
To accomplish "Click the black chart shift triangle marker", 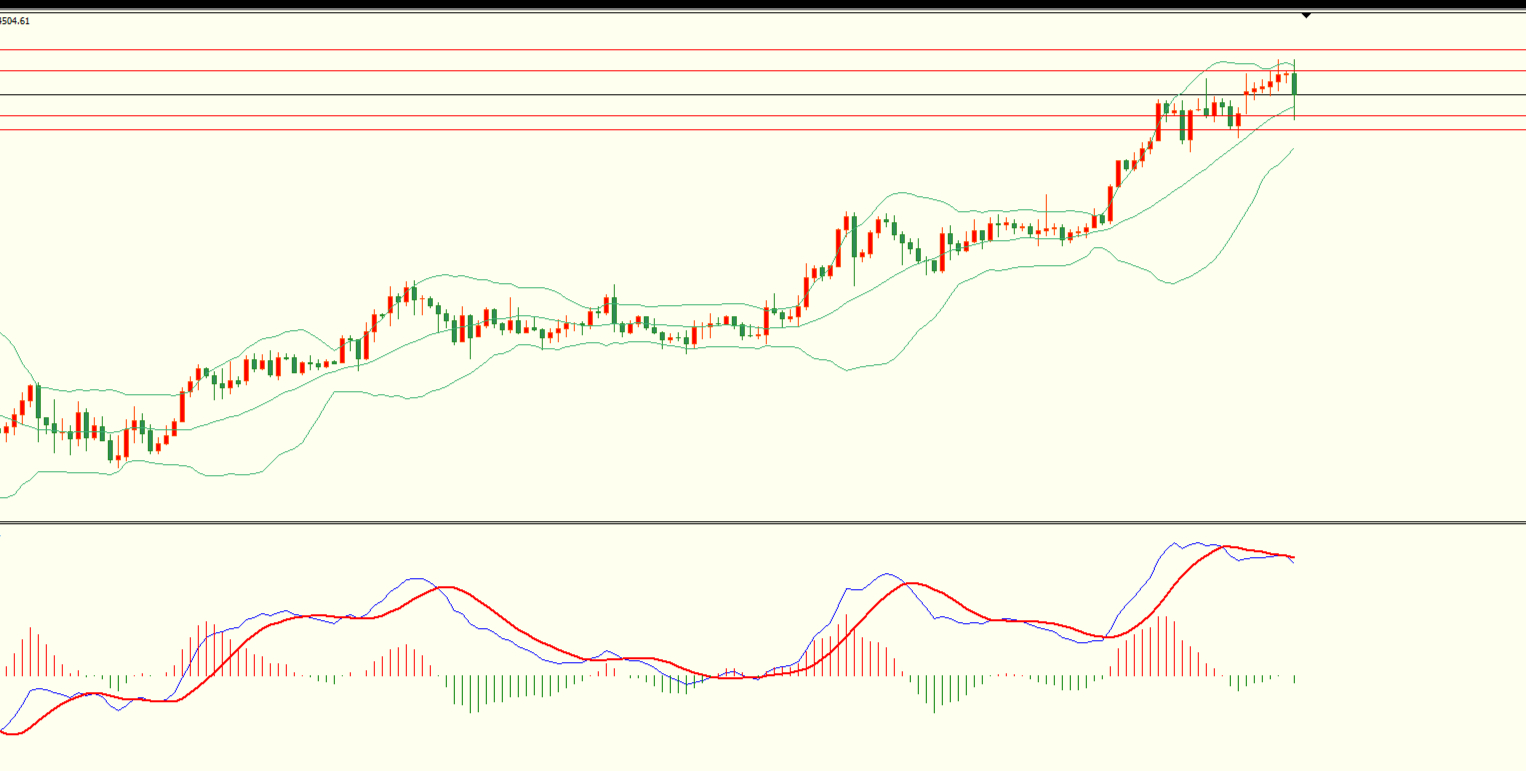I will click(x=1306, y=16).
